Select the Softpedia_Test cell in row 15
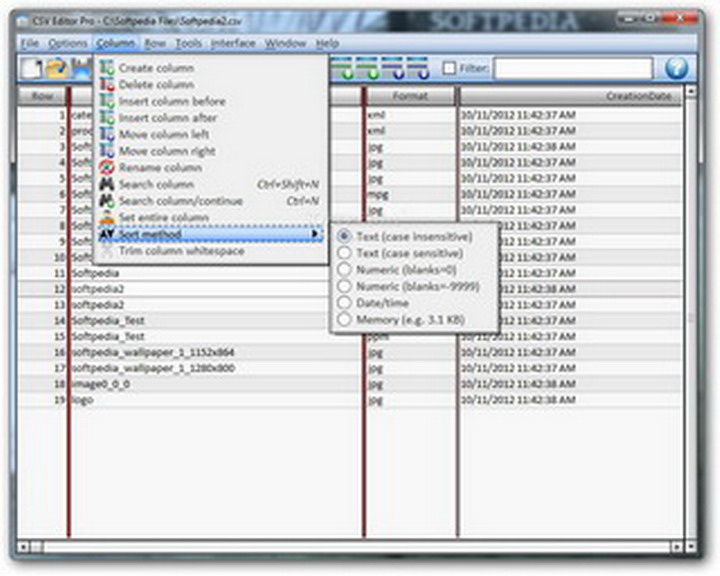 tap(216, 337)
